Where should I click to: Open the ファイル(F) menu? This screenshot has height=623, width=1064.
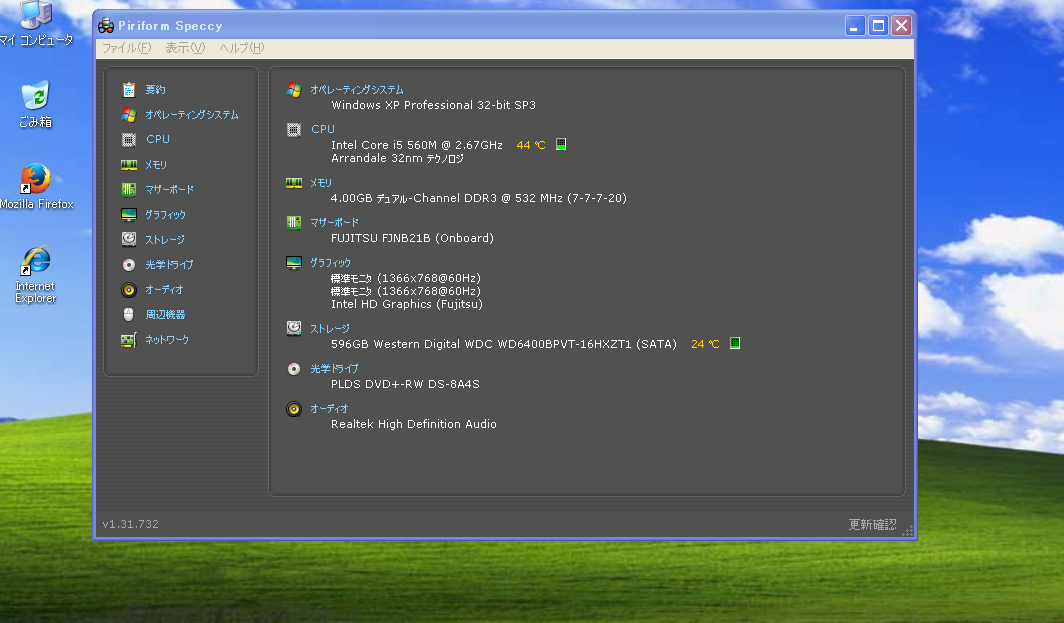tap(126, 48)
